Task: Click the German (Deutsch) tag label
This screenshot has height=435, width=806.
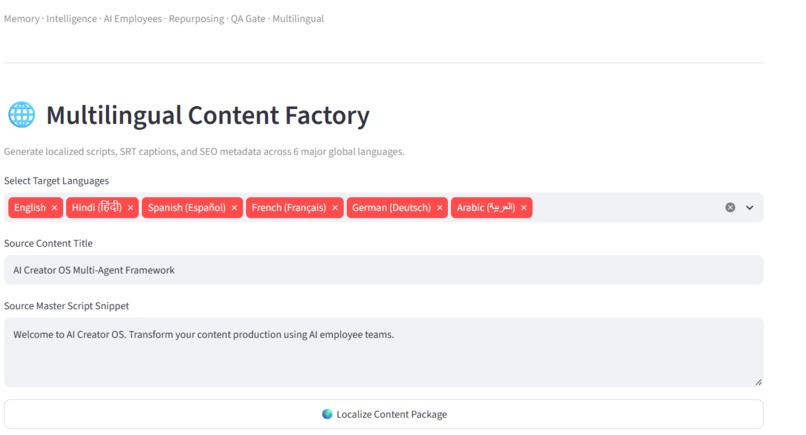Action: pyautogui.click(x=391, y=208)
